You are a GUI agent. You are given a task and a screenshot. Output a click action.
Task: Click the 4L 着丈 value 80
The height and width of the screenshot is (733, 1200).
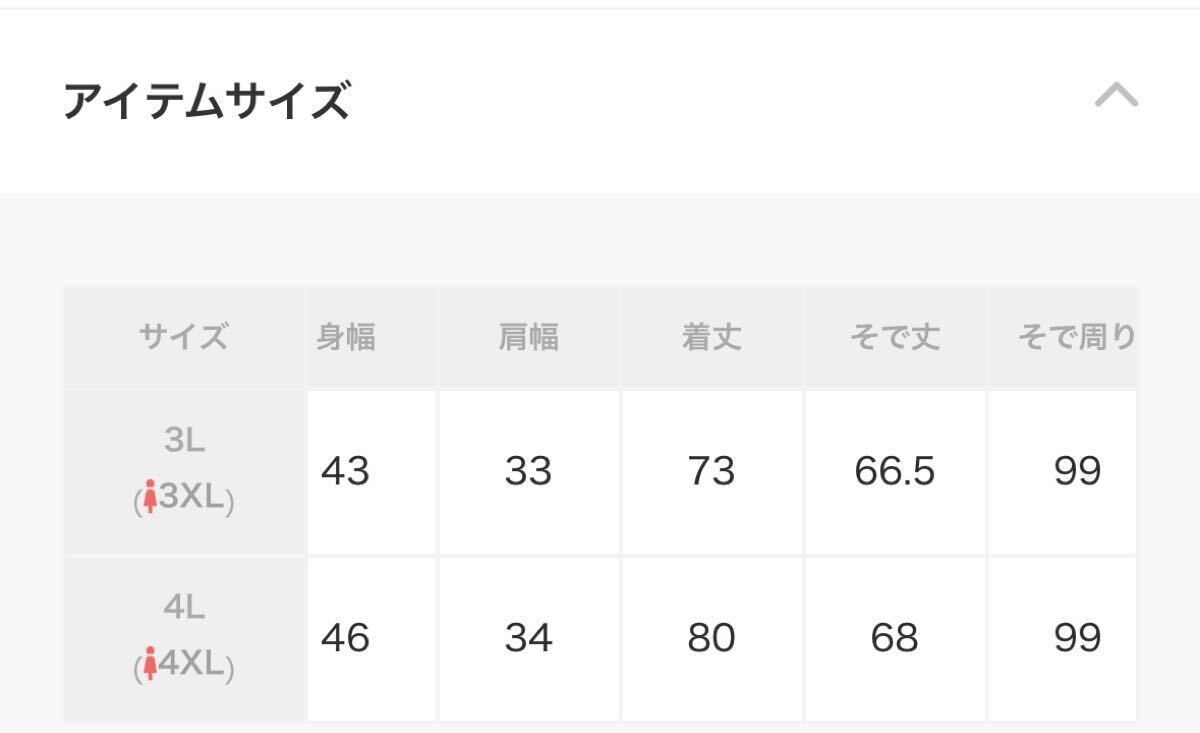[x=711, y=638]
